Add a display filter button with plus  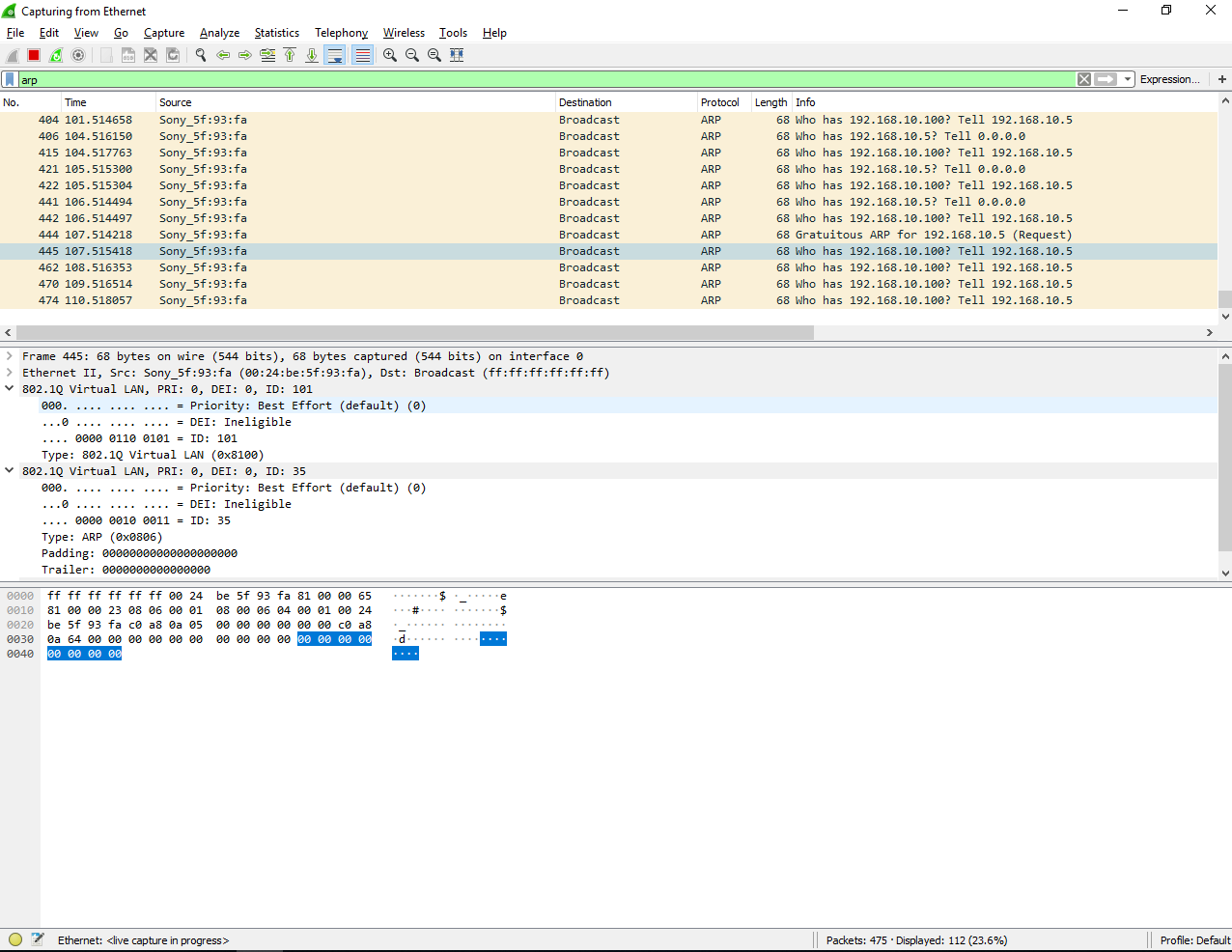[1222, 79]
